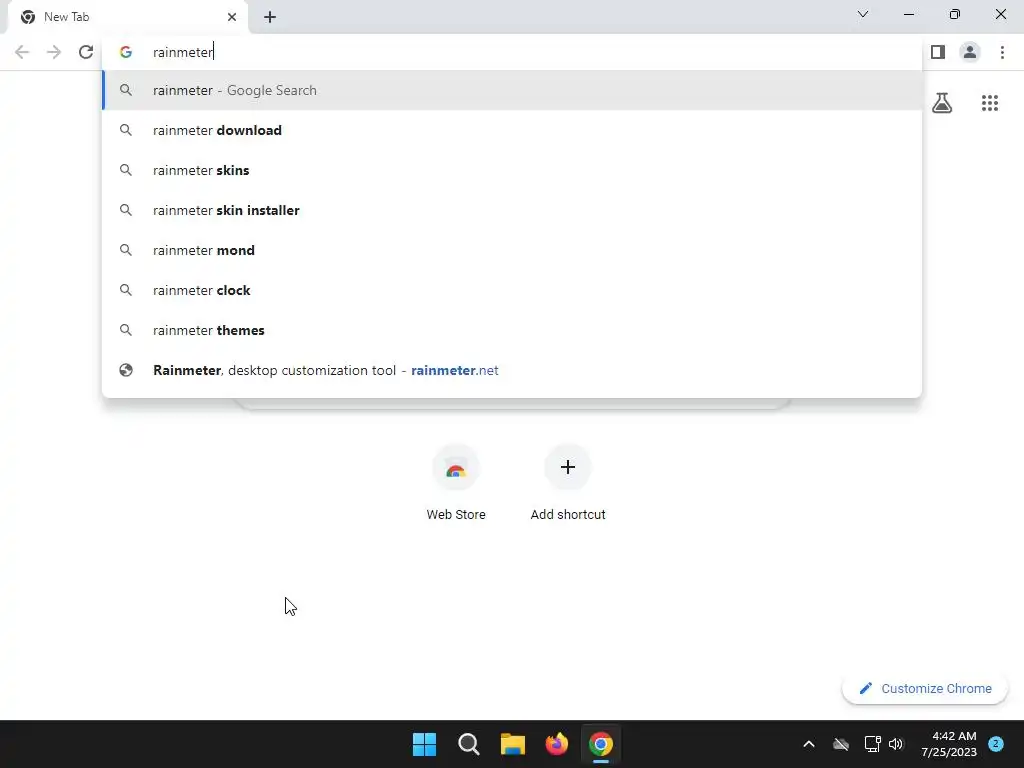This screenshot has width=1024, height=768.
Task: Choose 'rainmeter themes' suggestion
Action: tap(512, 330)
